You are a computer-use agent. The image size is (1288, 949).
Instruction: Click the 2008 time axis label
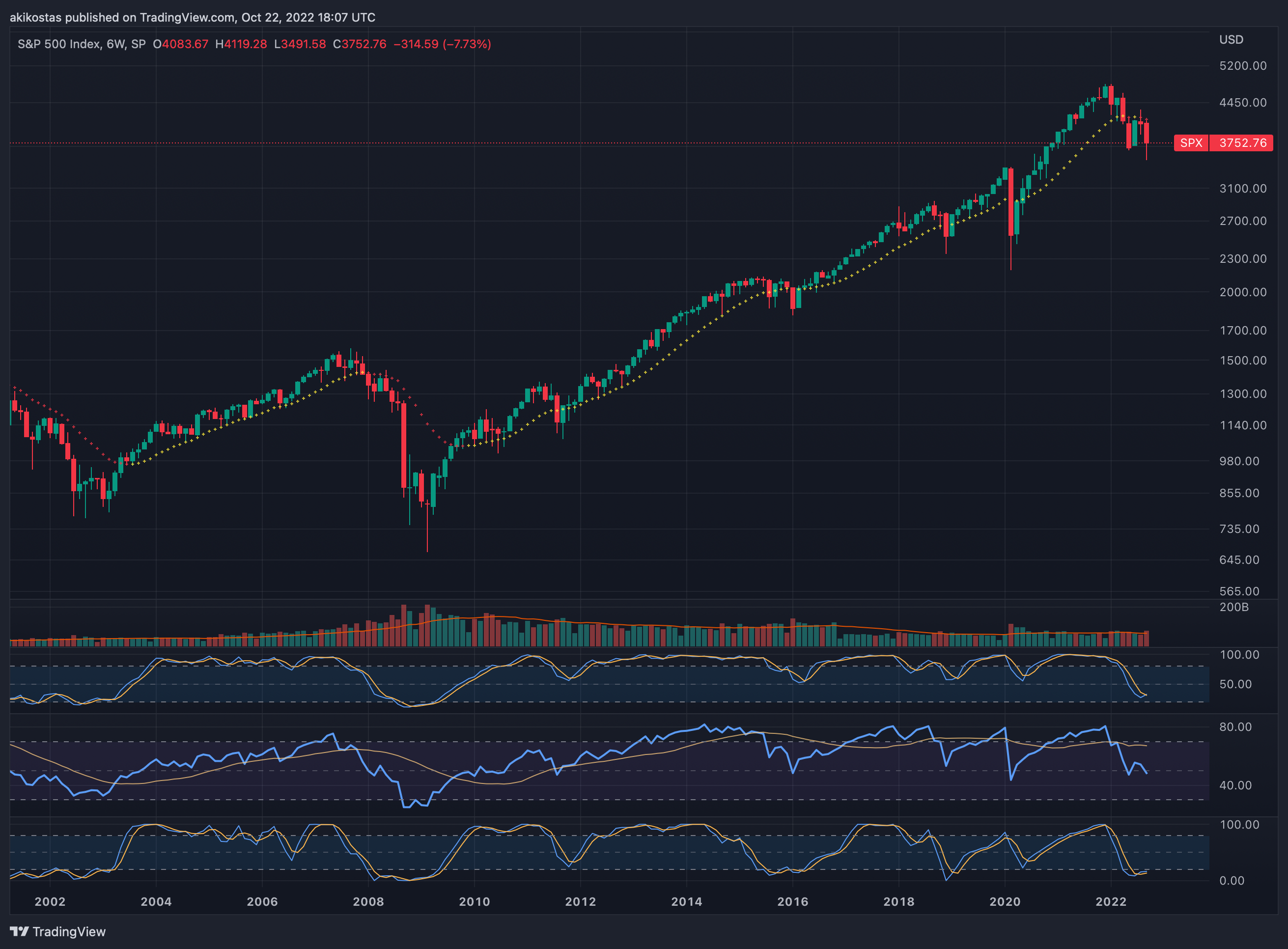[x=368, y=902]
